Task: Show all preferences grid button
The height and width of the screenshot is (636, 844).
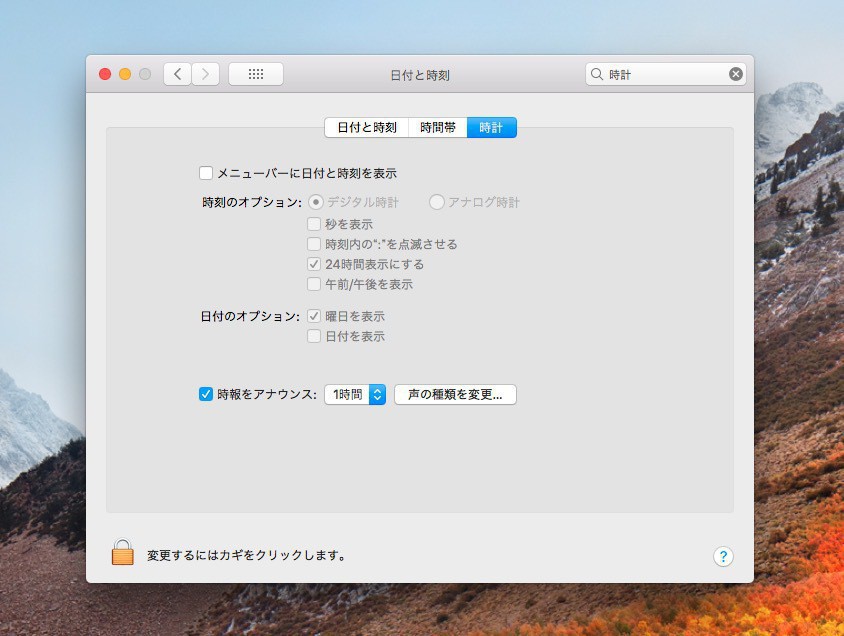Action: pos(256,74)
